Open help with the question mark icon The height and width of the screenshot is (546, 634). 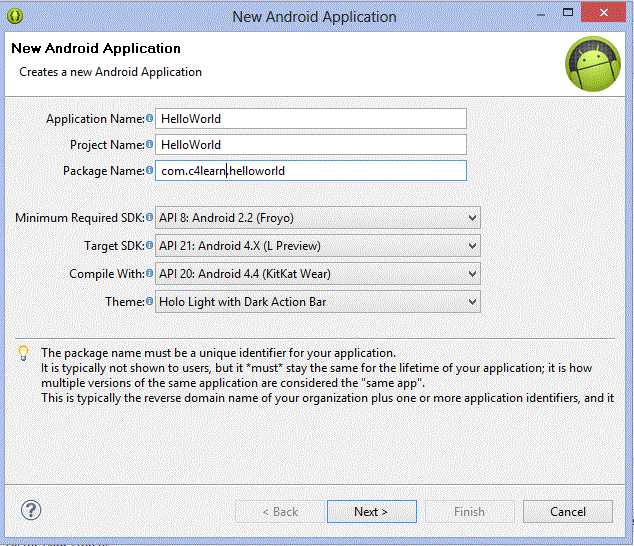31,510
